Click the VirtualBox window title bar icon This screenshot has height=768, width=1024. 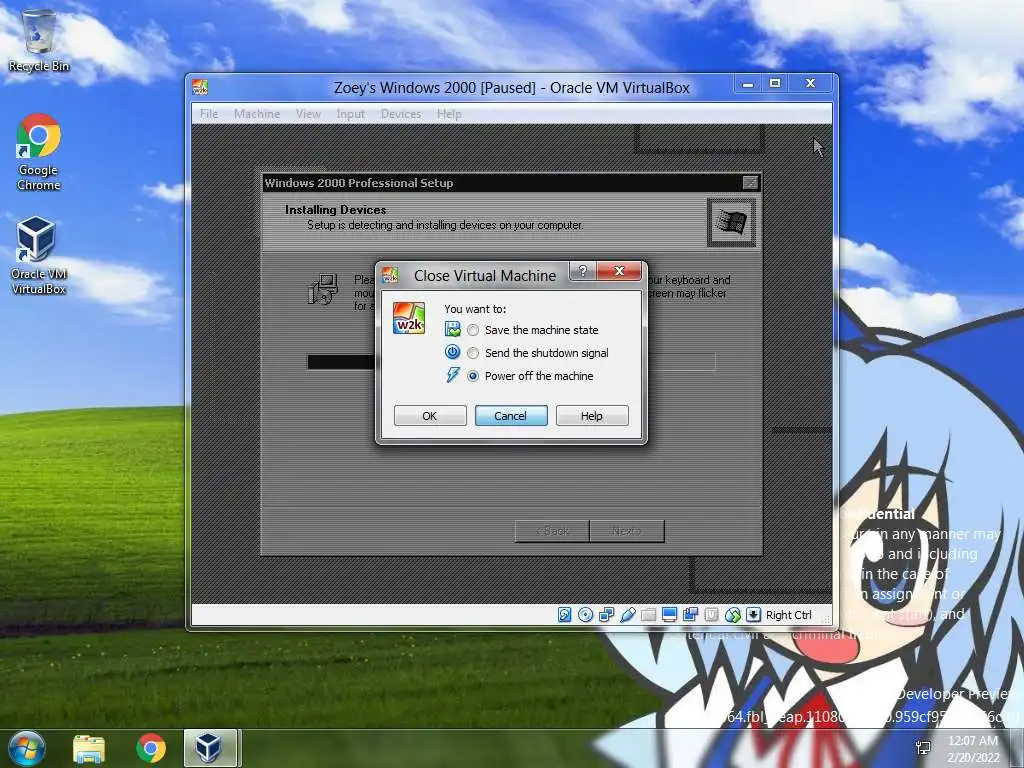click(x=200, y=87)
